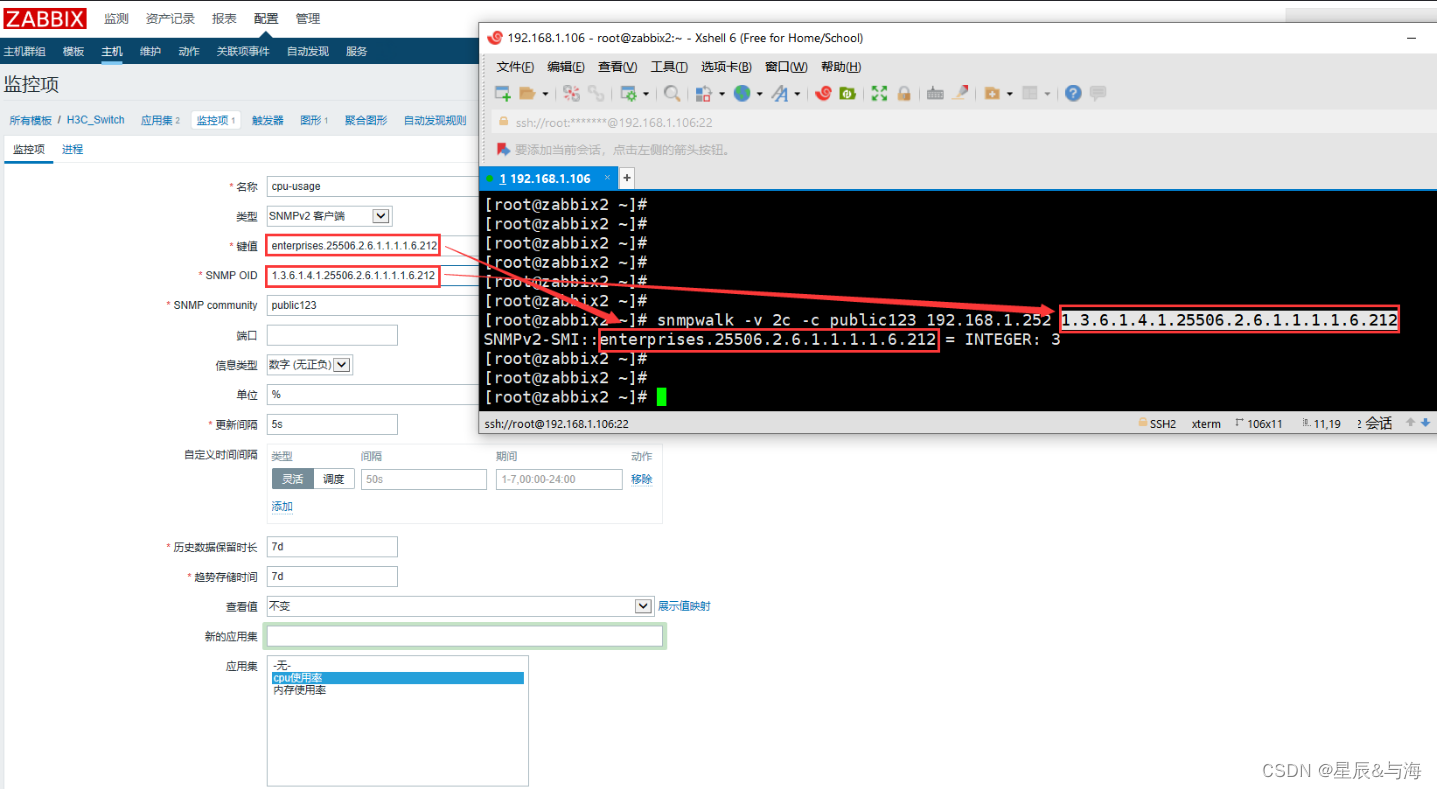Toggle full screen icon in Xshell toolbar
The width and height of the screenshot is (1437, 789).
(x=879, y=93)
